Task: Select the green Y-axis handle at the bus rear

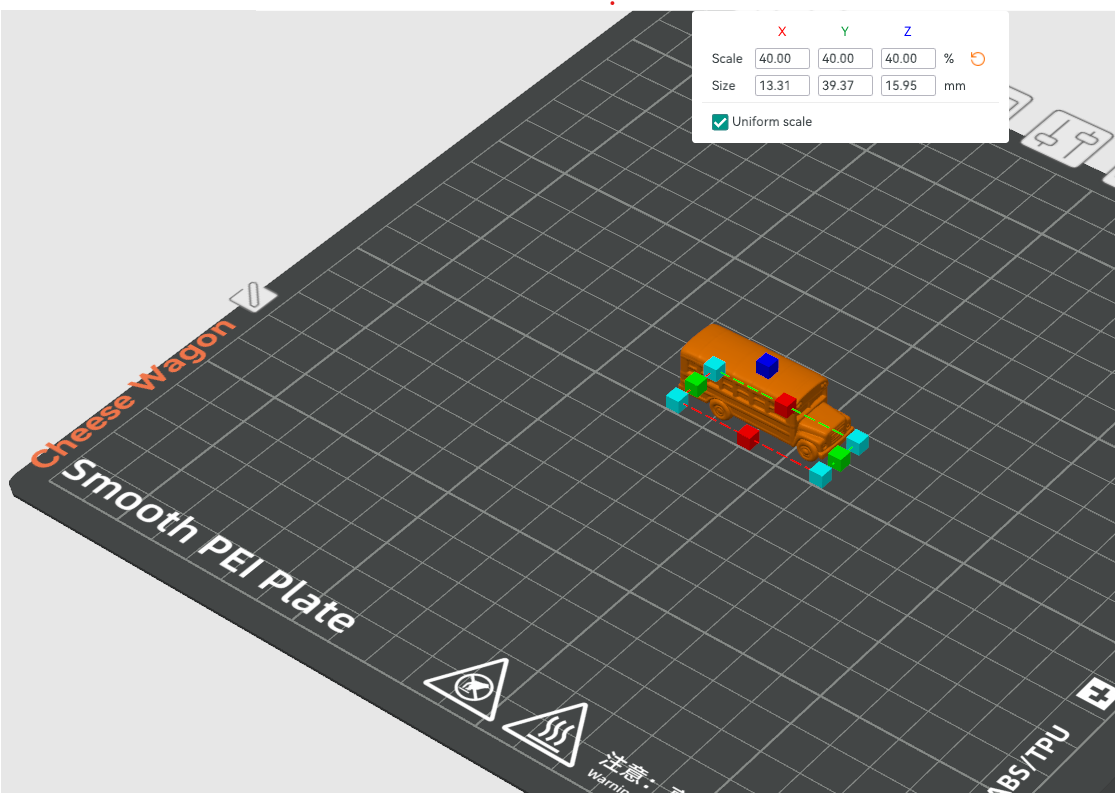Action: (x=695, y=385)
